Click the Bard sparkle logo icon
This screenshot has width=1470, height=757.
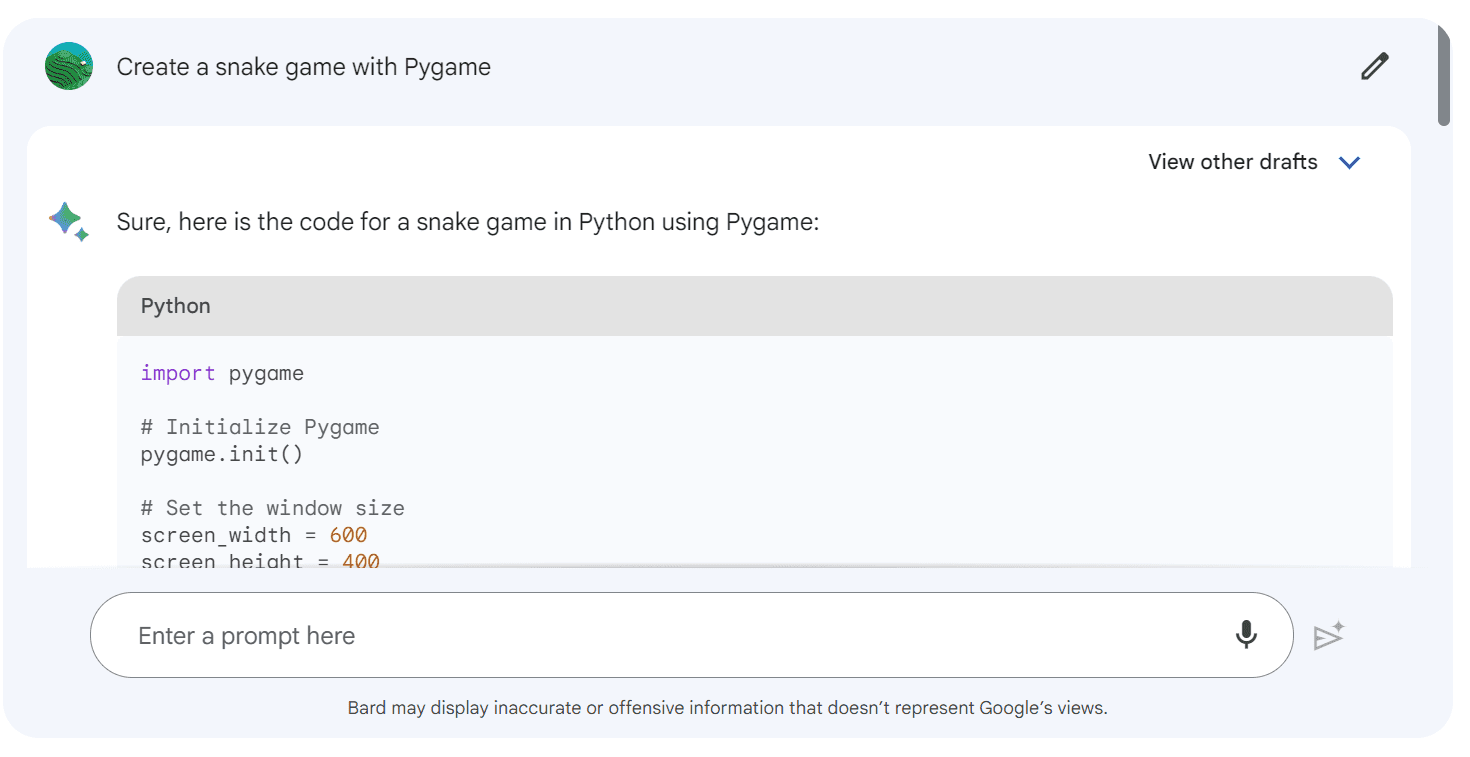coord(69,221)
